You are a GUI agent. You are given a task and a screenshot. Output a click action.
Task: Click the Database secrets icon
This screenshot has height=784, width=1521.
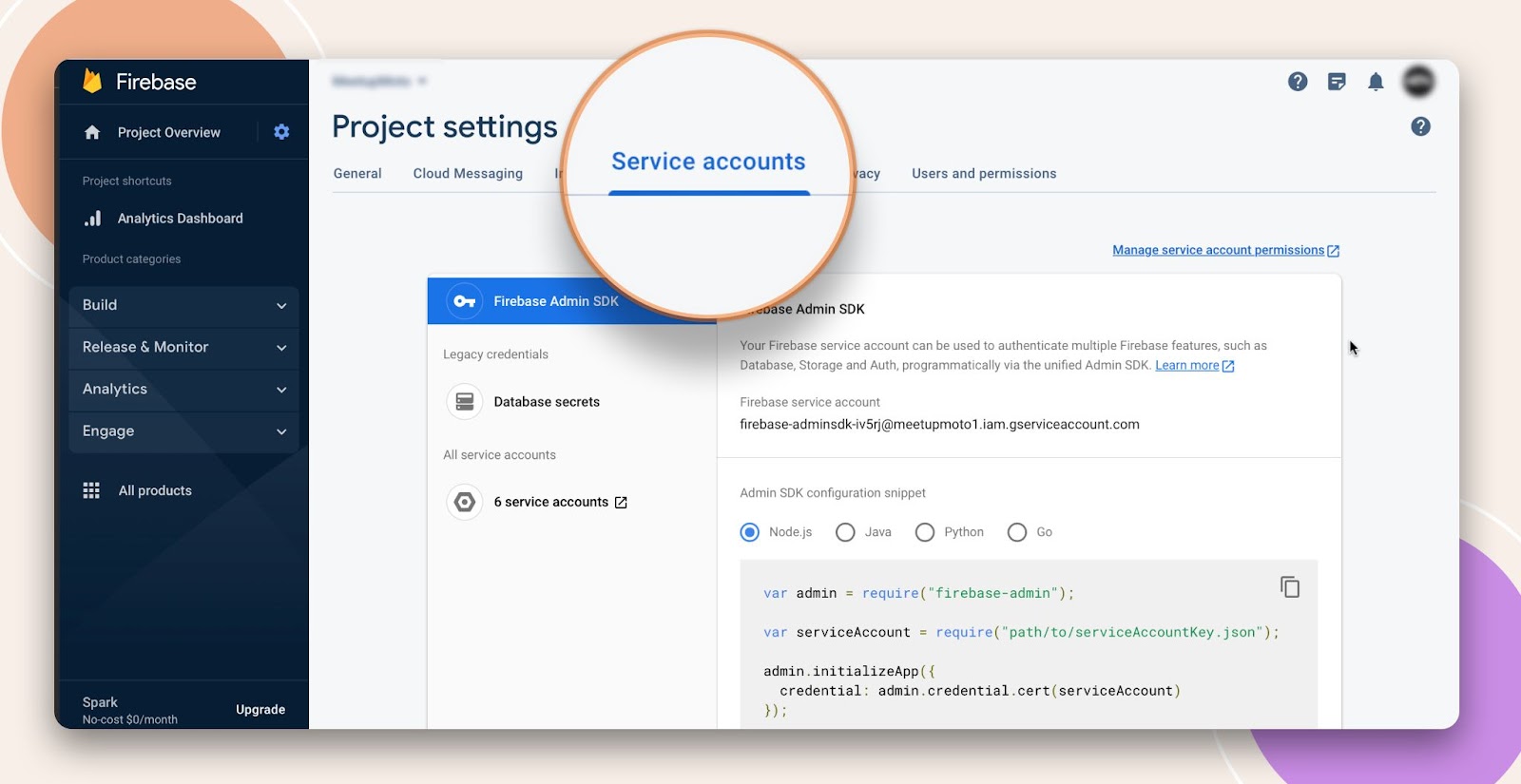[465, 402]
